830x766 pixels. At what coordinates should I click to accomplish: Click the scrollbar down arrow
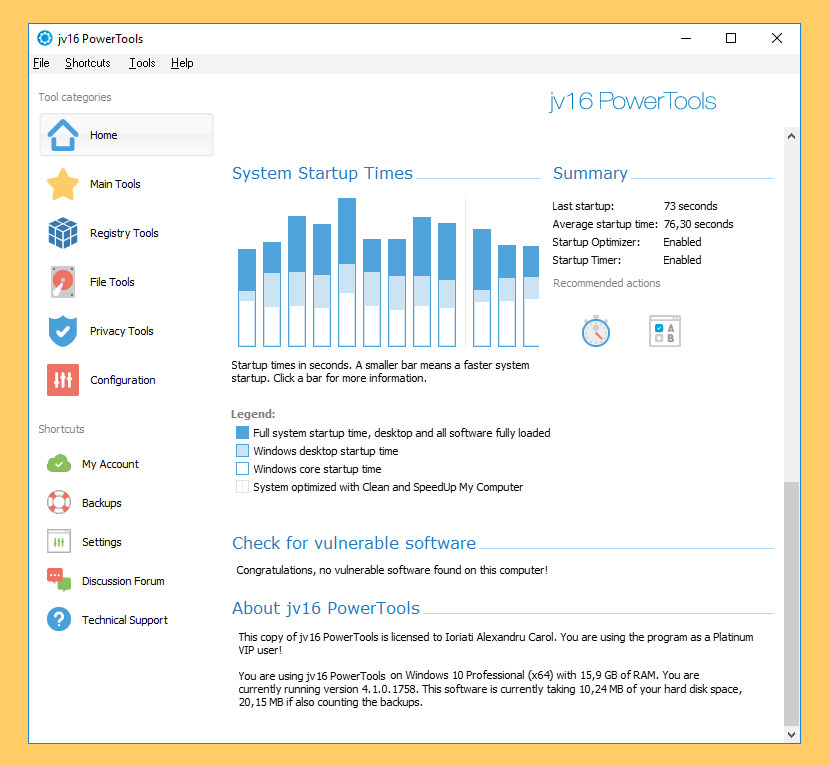pyautogui.click(x=791, y=734)
